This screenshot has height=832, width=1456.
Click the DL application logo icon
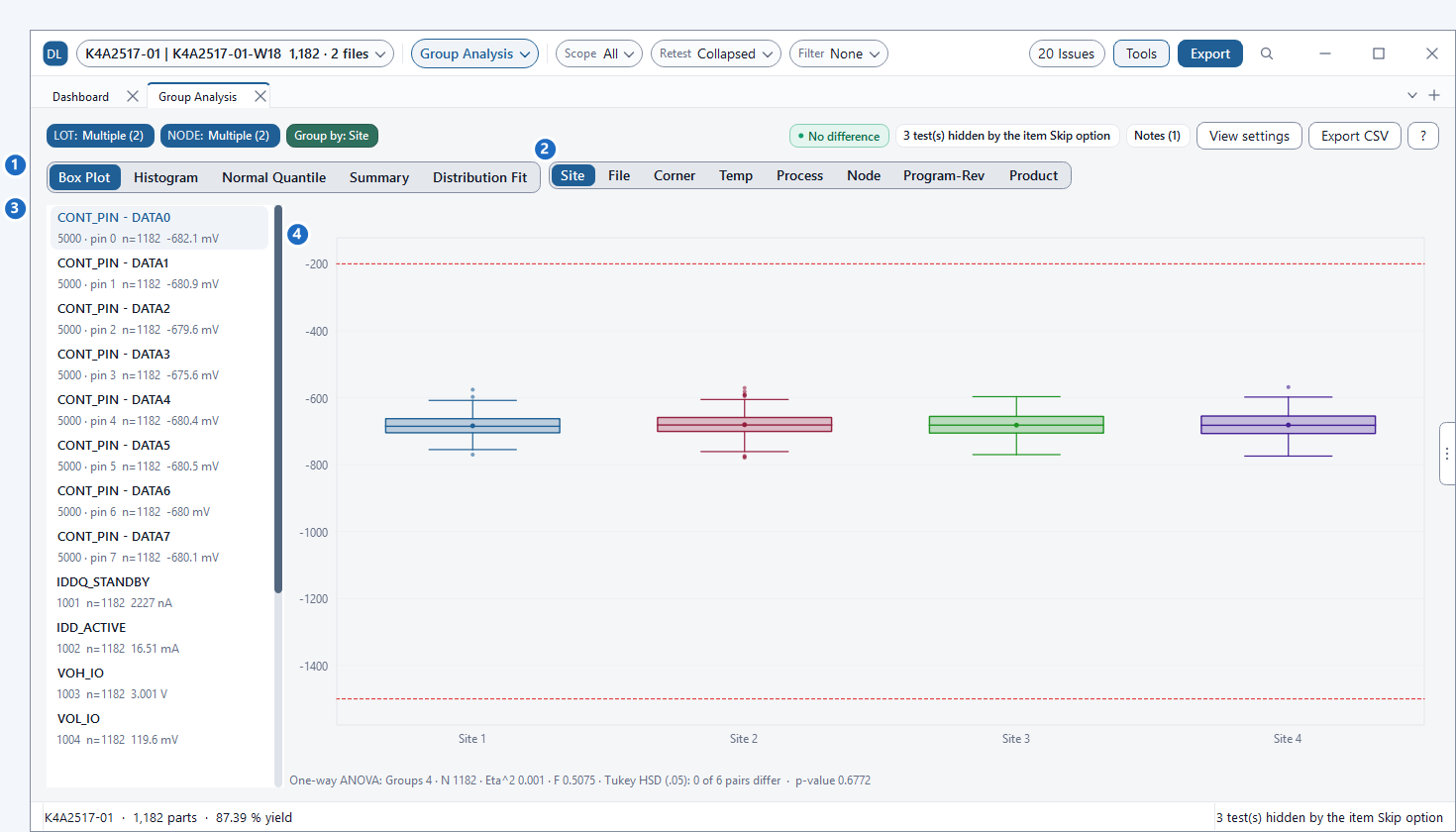click(54, 53)
